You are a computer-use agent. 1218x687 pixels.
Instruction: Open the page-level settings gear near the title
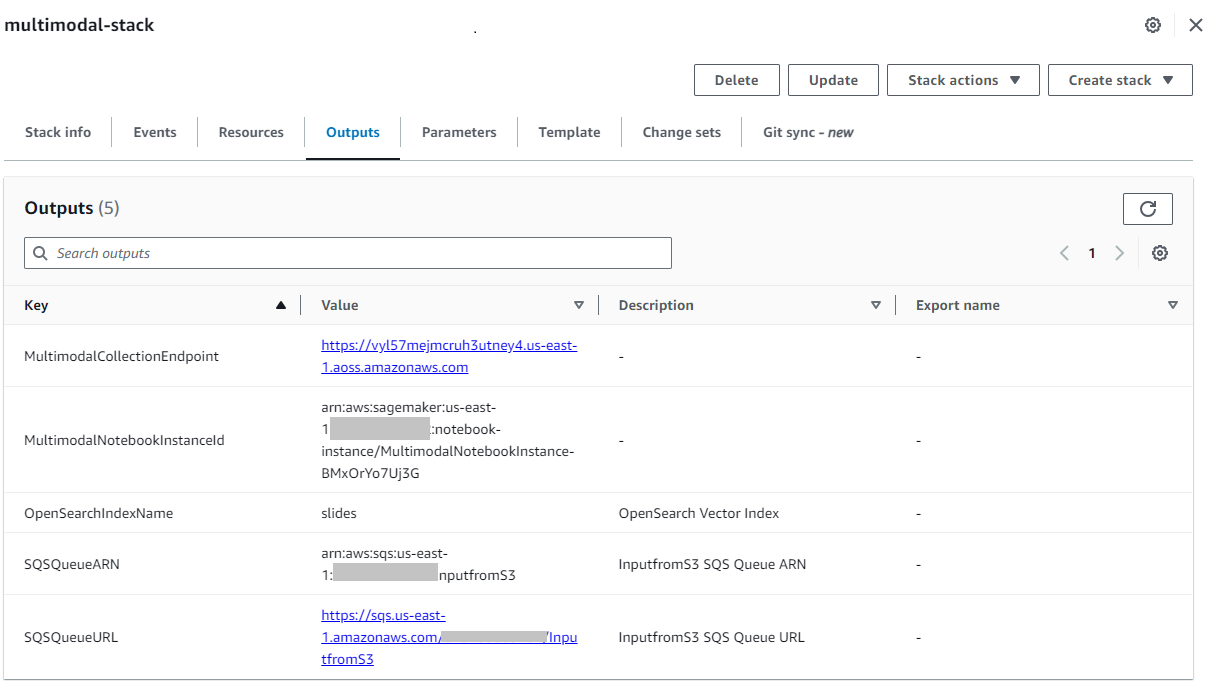pos(1152,24)
